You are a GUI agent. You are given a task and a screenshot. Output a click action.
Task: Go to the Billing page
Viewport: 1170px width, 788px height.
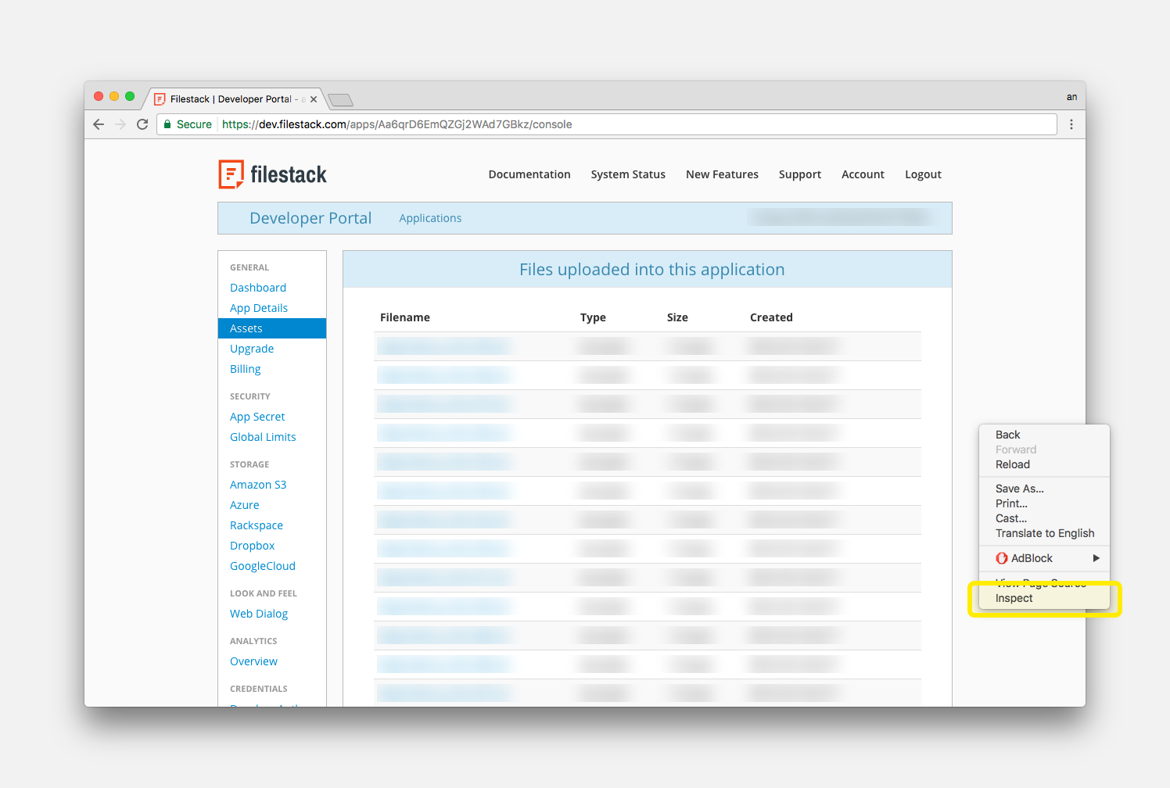click(x=245, y=368)
